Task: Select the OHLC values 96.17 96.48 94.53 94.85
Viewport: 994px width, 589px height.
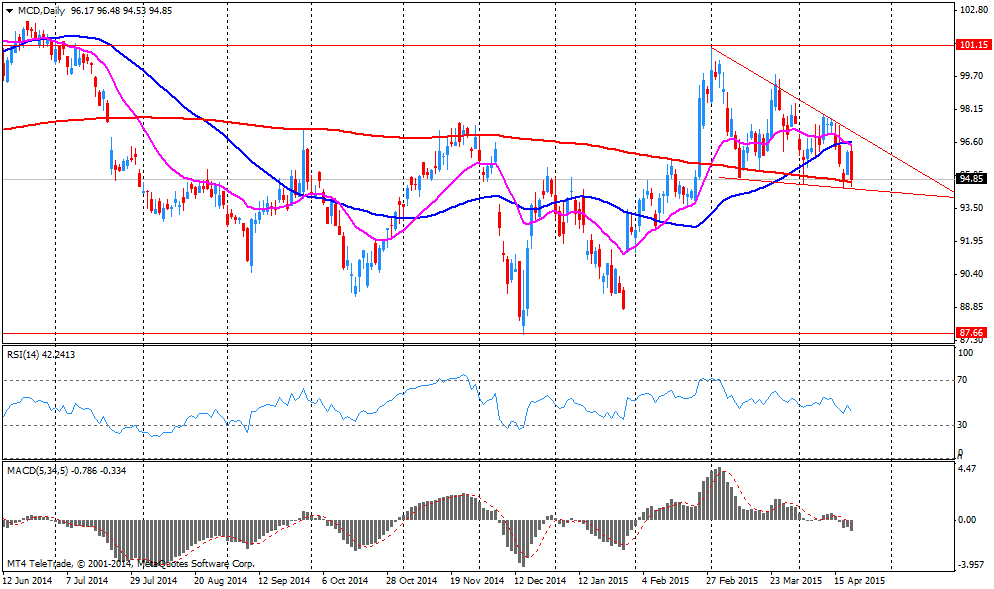Action: [120, 11]
